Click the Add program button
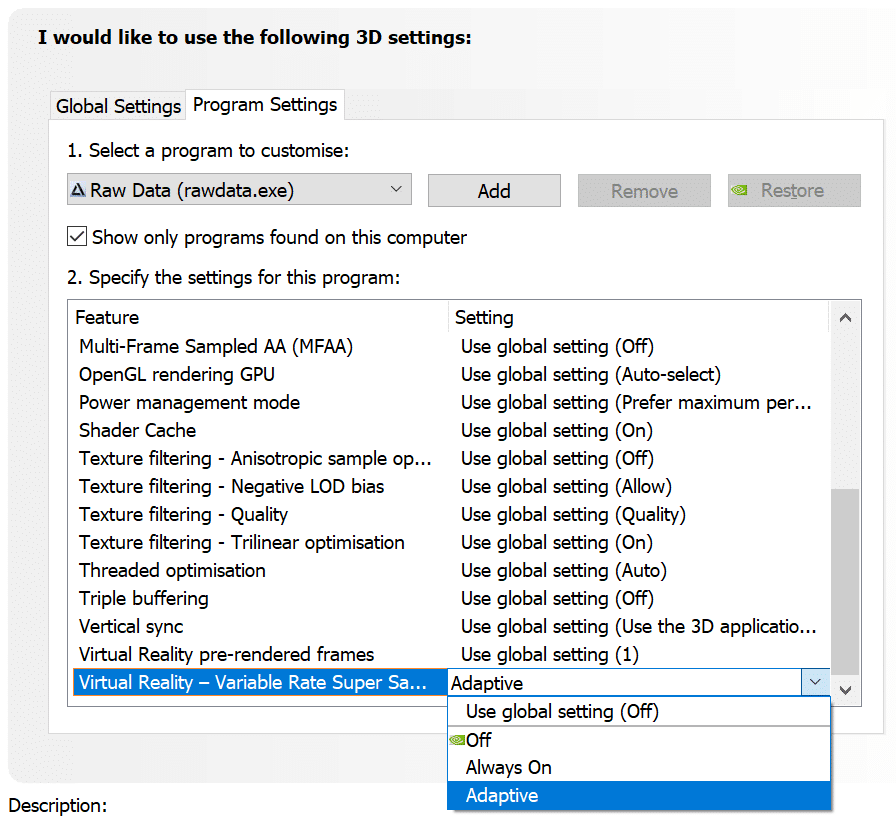 pos(494,190)
